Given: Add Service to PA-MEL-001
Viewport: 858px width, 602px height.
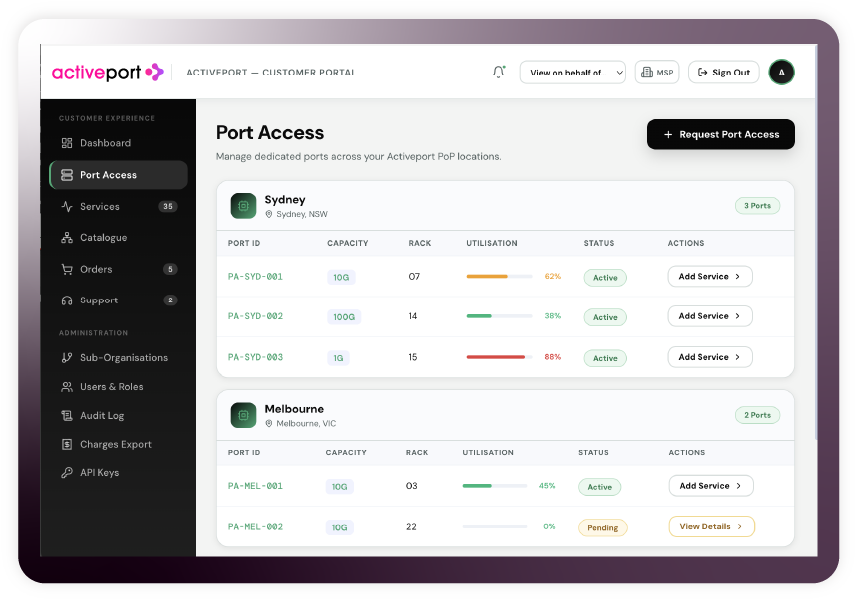Looking at the screenshot, I should click(711, 486).
